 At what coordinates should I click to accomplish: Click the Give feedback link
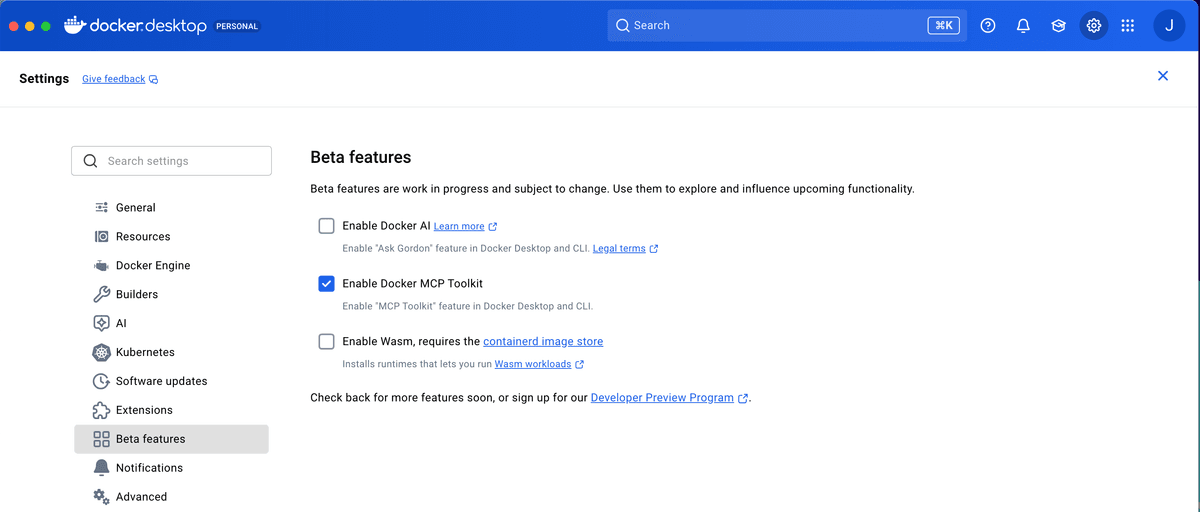(114, 79)
